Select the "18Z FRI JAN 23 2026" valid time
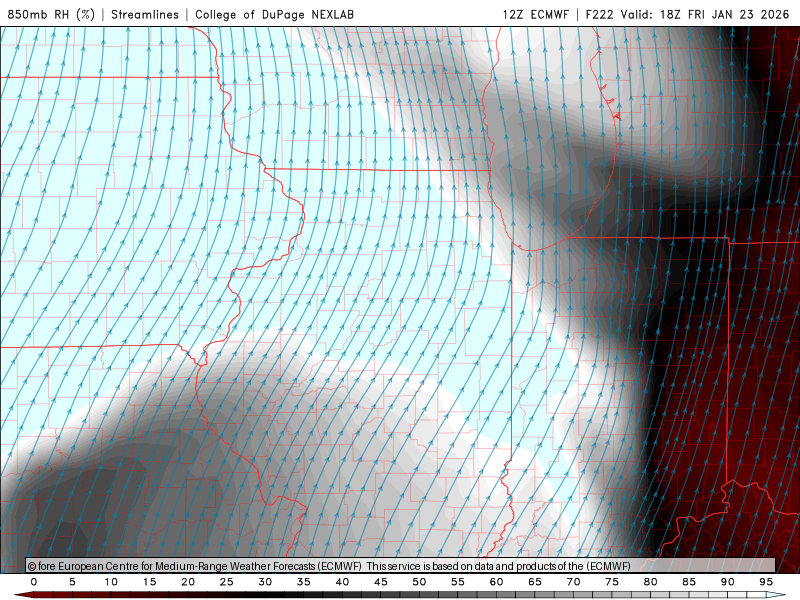 point(724,14)
